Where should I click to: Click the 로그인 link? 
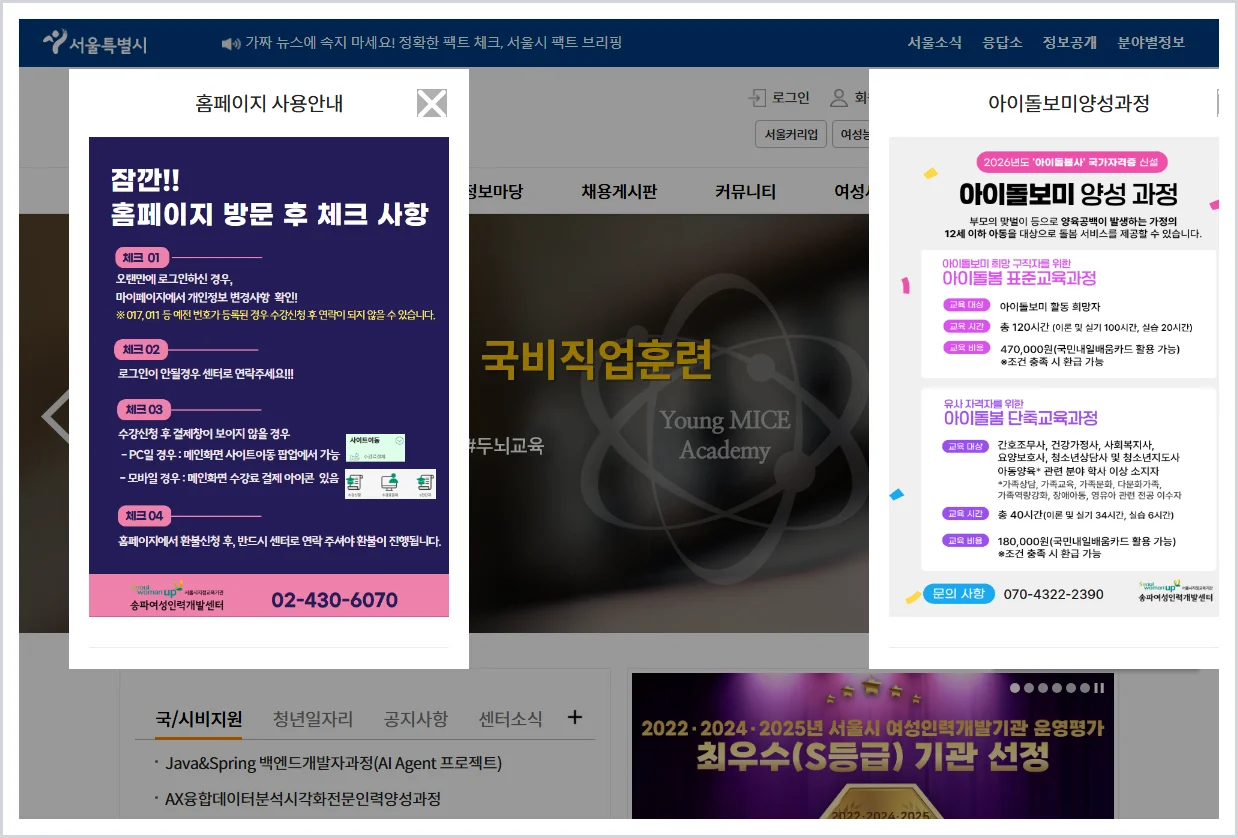pyautogui.click(x=790, y=98)
